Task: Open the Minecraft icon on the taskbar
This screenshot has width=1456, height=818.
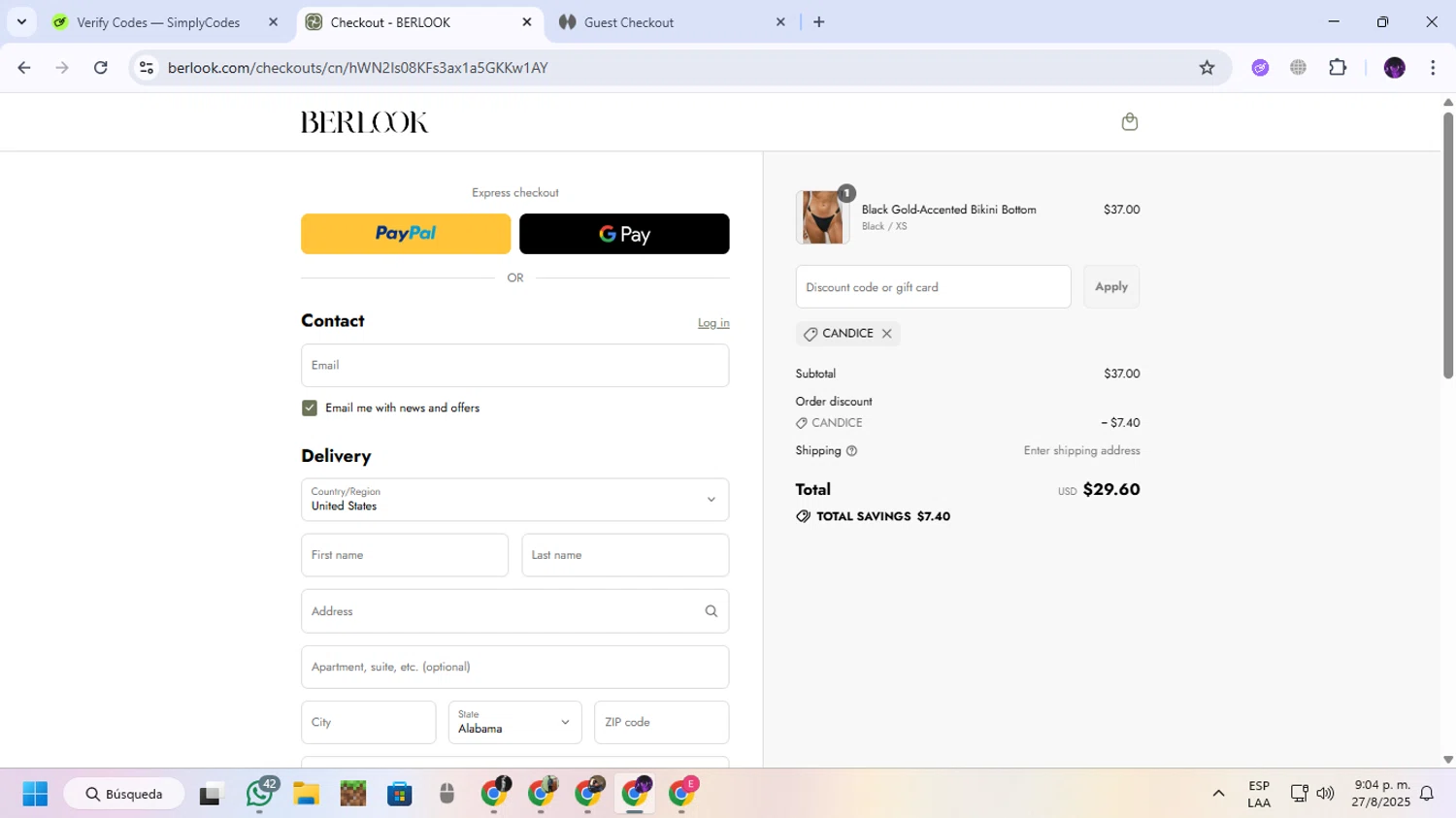Action: (352, 795)
